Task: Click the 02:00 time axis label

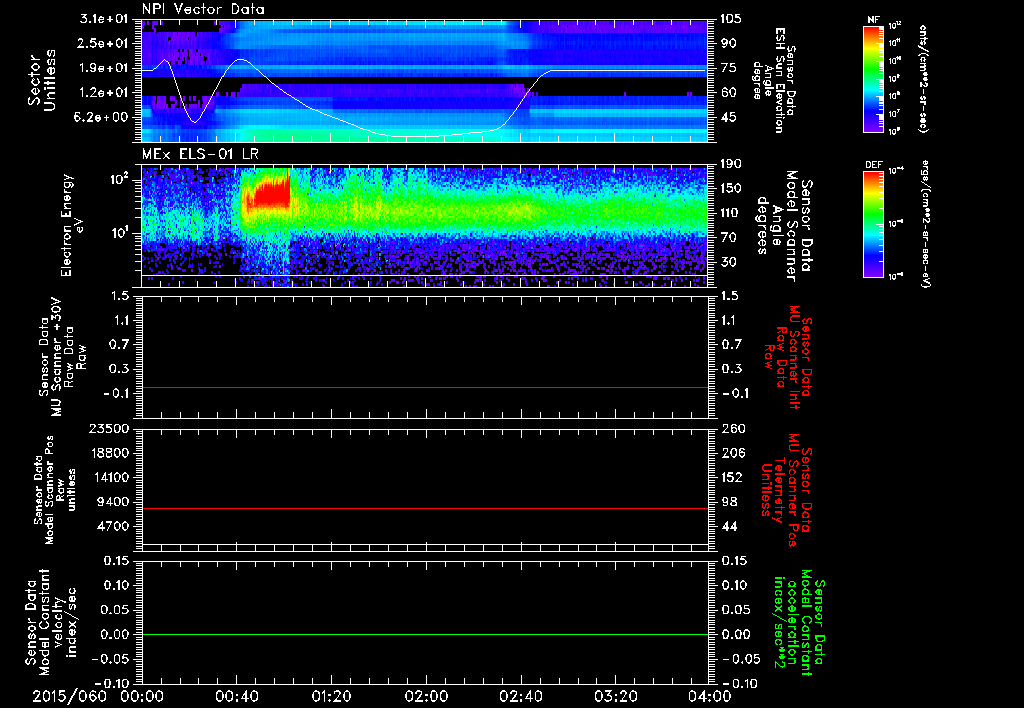Action: 426,696
